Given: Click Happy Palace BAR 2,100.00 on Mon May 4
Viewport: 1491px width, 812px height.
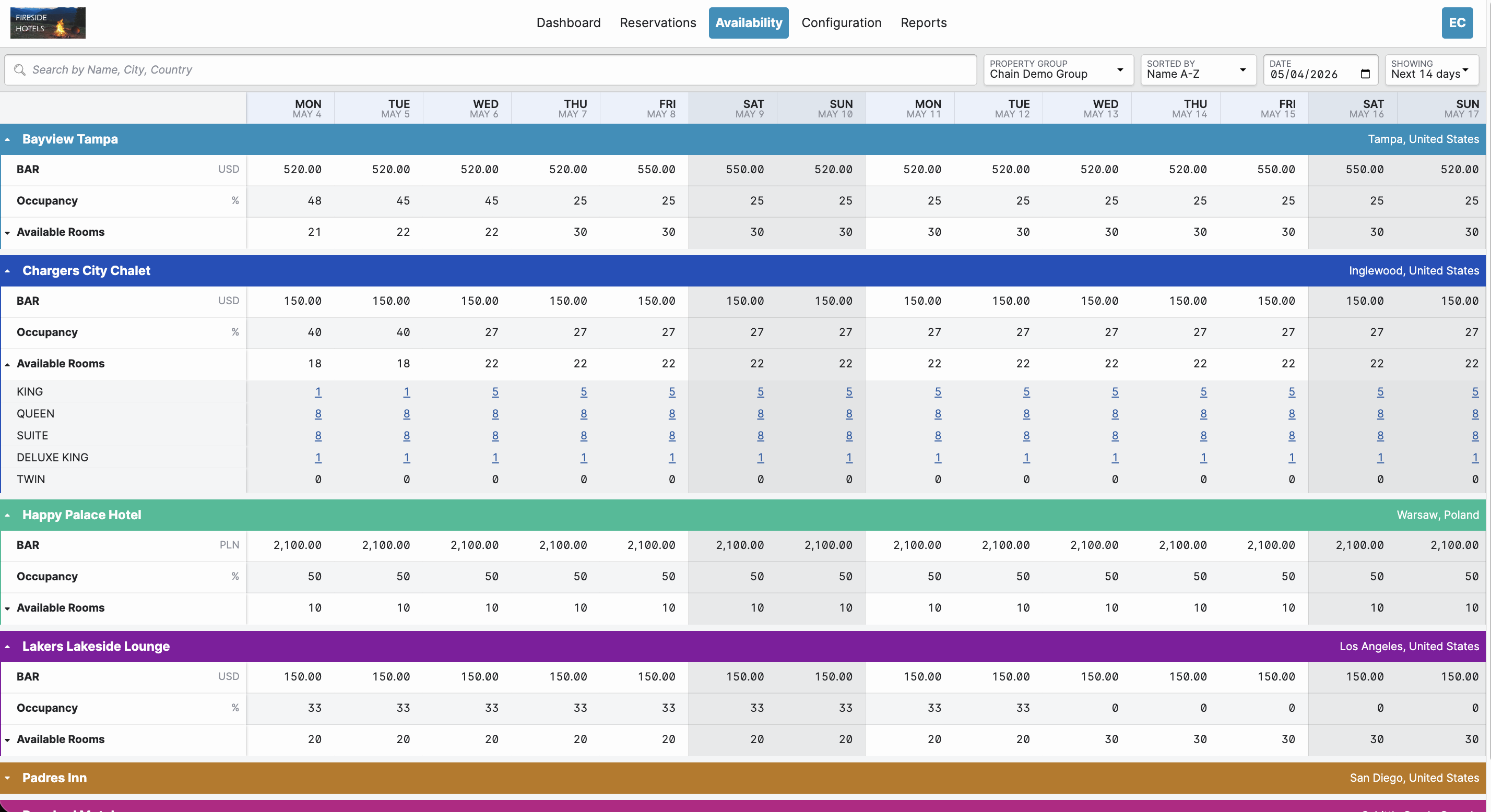Looking at the screenshot, I should (x=298, y=545).
